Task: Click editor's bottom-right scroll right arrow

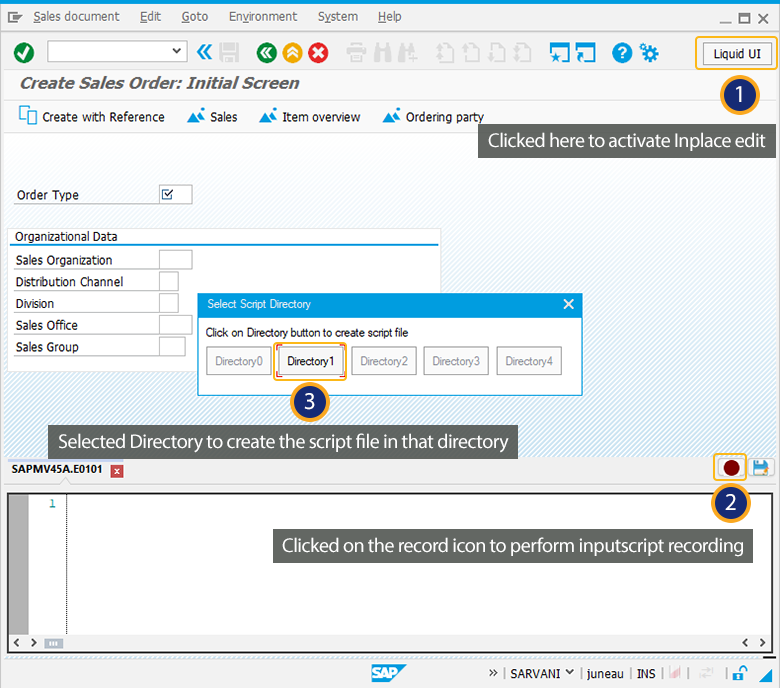Action: [762, 642]
